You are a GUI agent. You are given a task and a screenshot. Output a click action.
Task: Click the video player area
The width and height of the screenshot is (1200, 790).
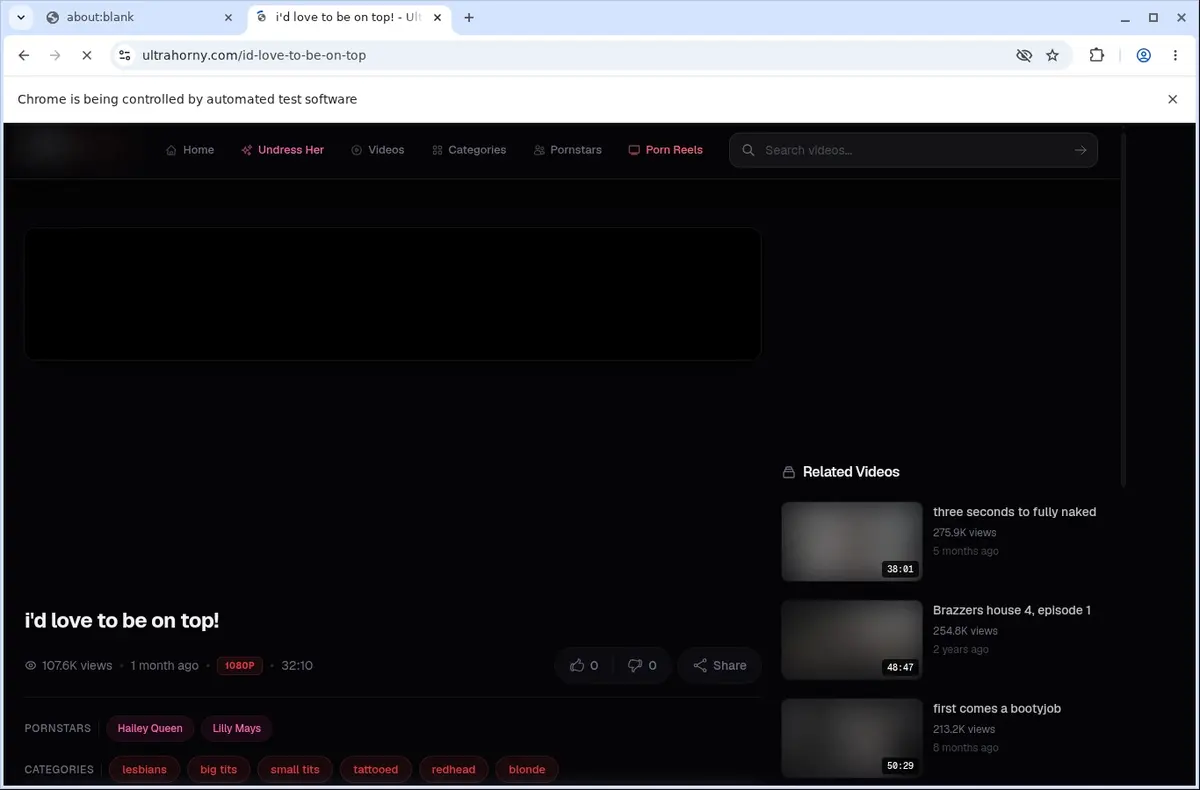point(393,294)
